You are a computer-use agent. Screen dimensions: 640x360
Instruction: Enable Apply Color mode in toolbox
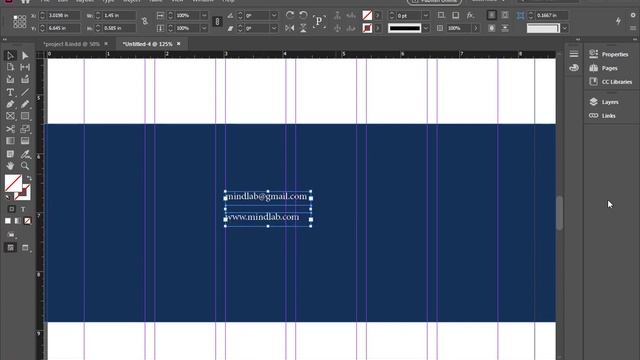click(8, 221)
